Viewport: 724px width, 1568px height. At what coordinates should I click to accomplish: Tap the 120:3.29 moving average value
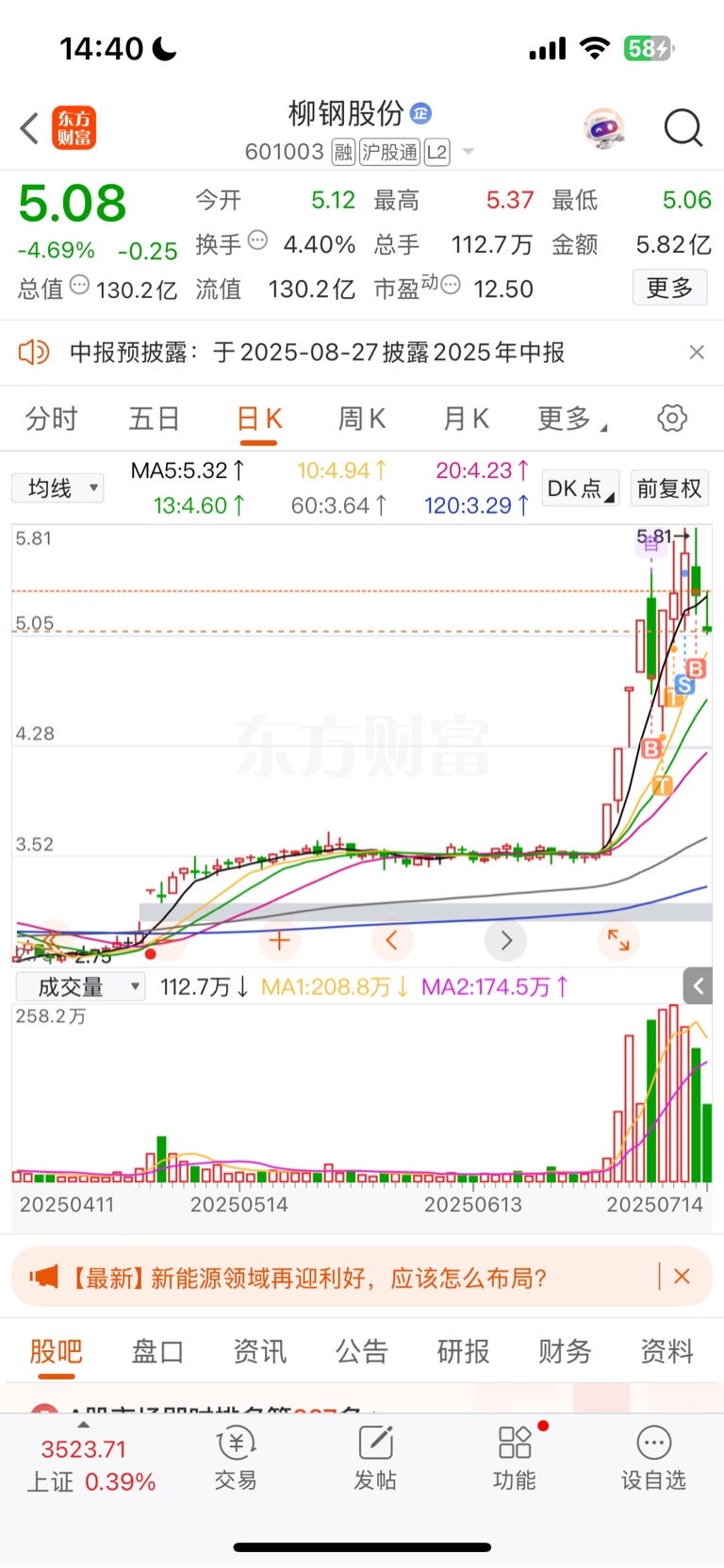pyautogui.click(x=476, y=505)
